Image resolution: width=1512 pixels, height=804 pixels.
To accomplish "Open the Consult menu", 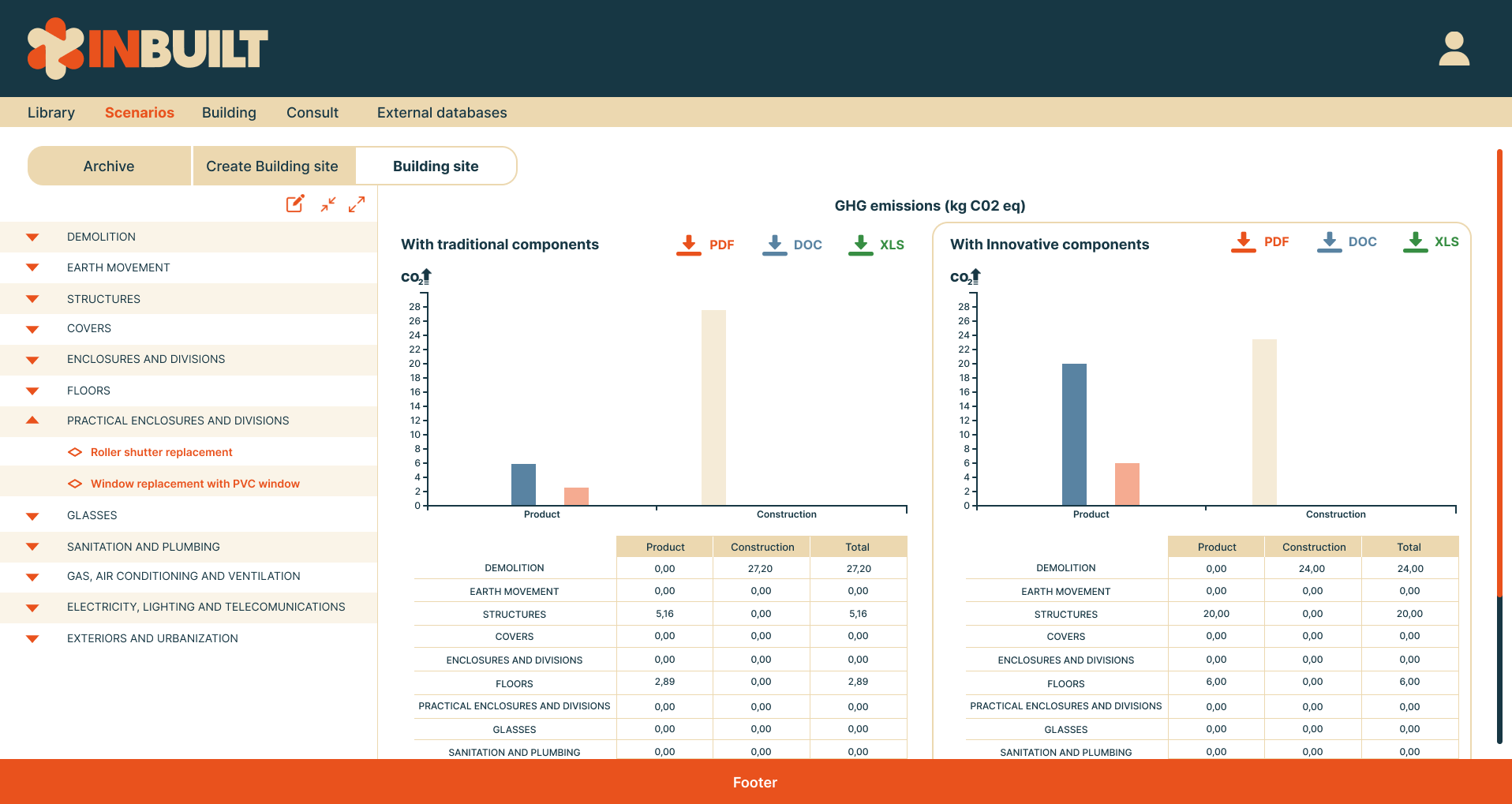I will click(313, 113).
